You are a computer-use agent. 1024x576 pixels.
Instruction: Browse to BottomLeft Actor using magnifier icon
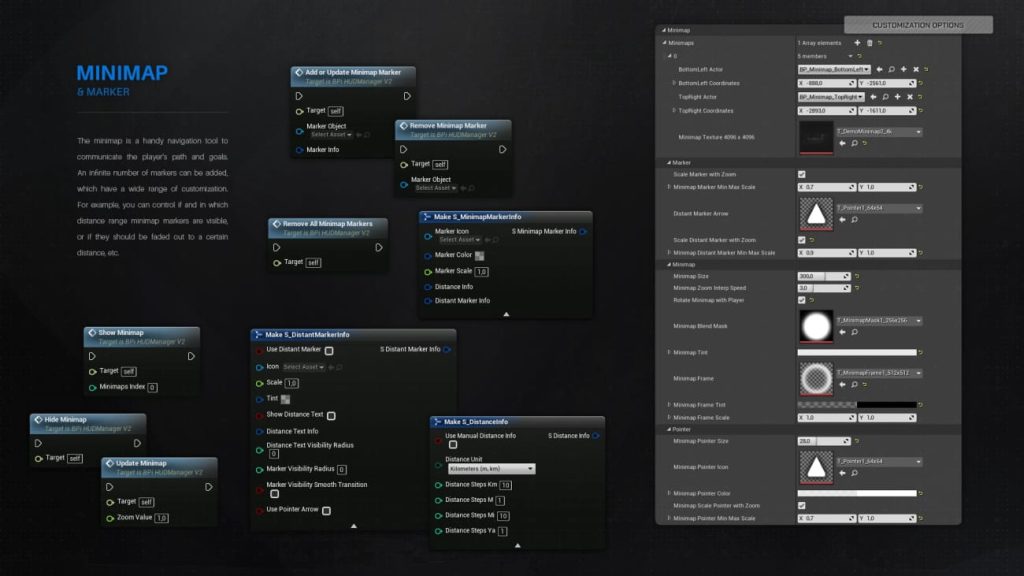891,69
